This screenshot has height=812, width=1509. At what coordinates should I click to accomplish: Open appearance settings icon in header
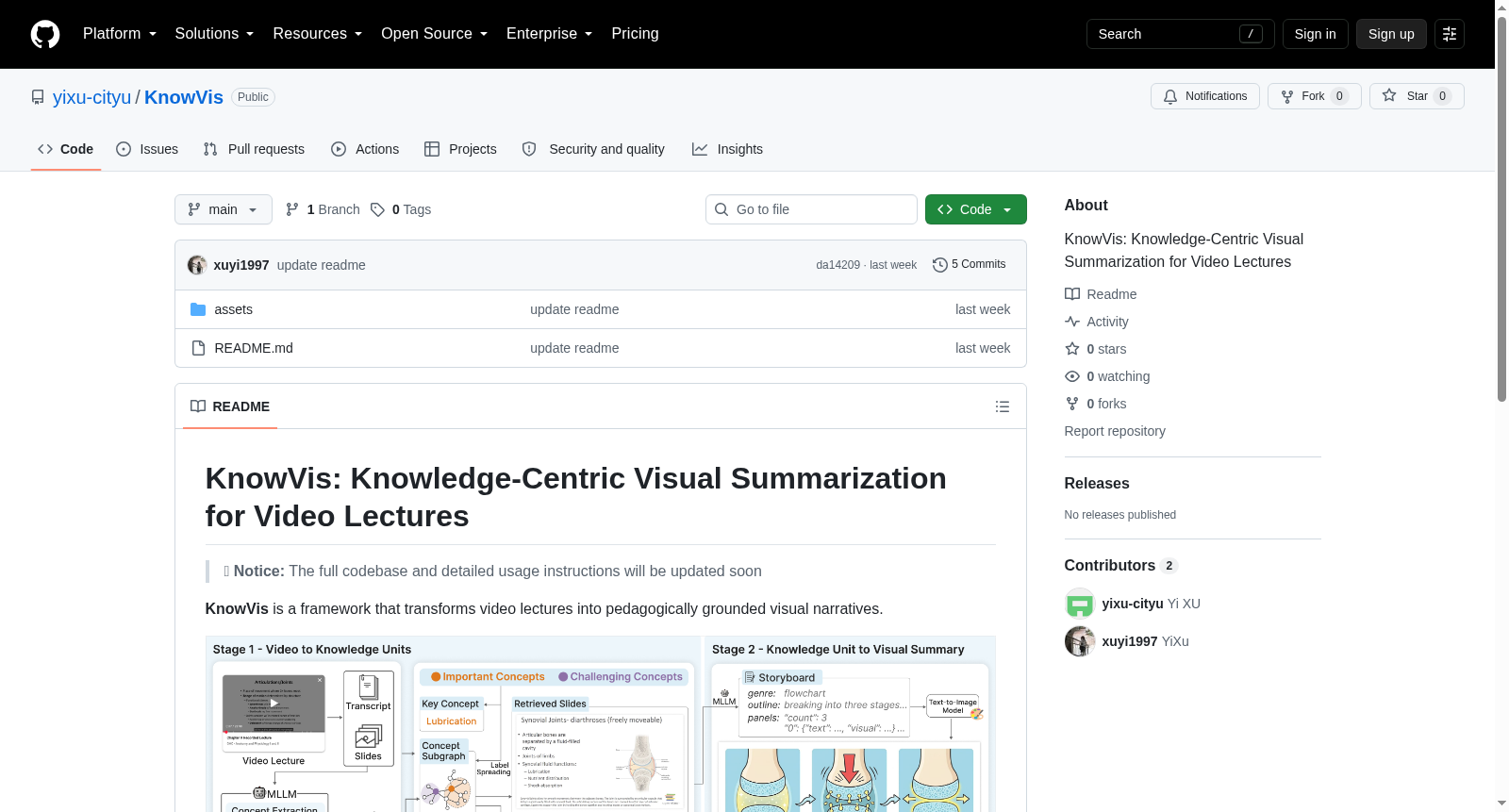point(1450,34)
